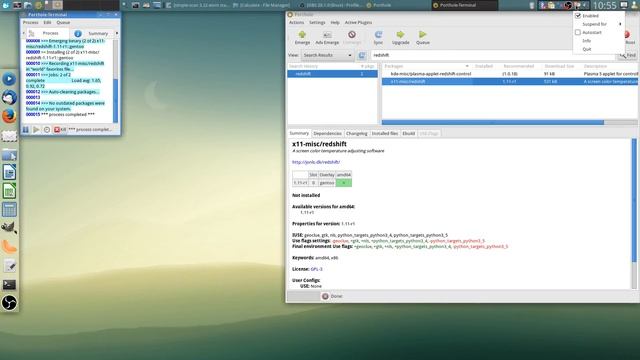Open Adv Emerge from the Porthole toolbar
The width and height of the screenshot is (640, 360).
(327, 37)
